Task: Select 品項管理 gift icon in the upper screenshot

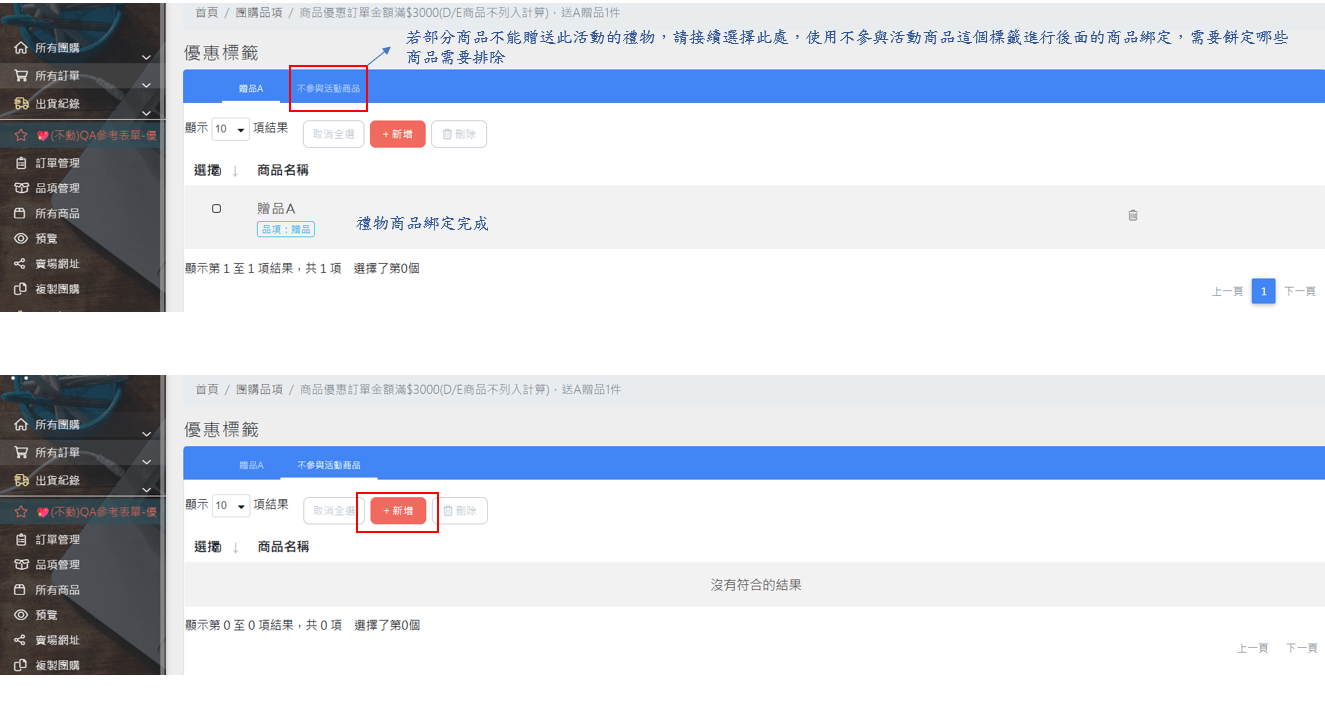Action: click(x=20, y=188)
